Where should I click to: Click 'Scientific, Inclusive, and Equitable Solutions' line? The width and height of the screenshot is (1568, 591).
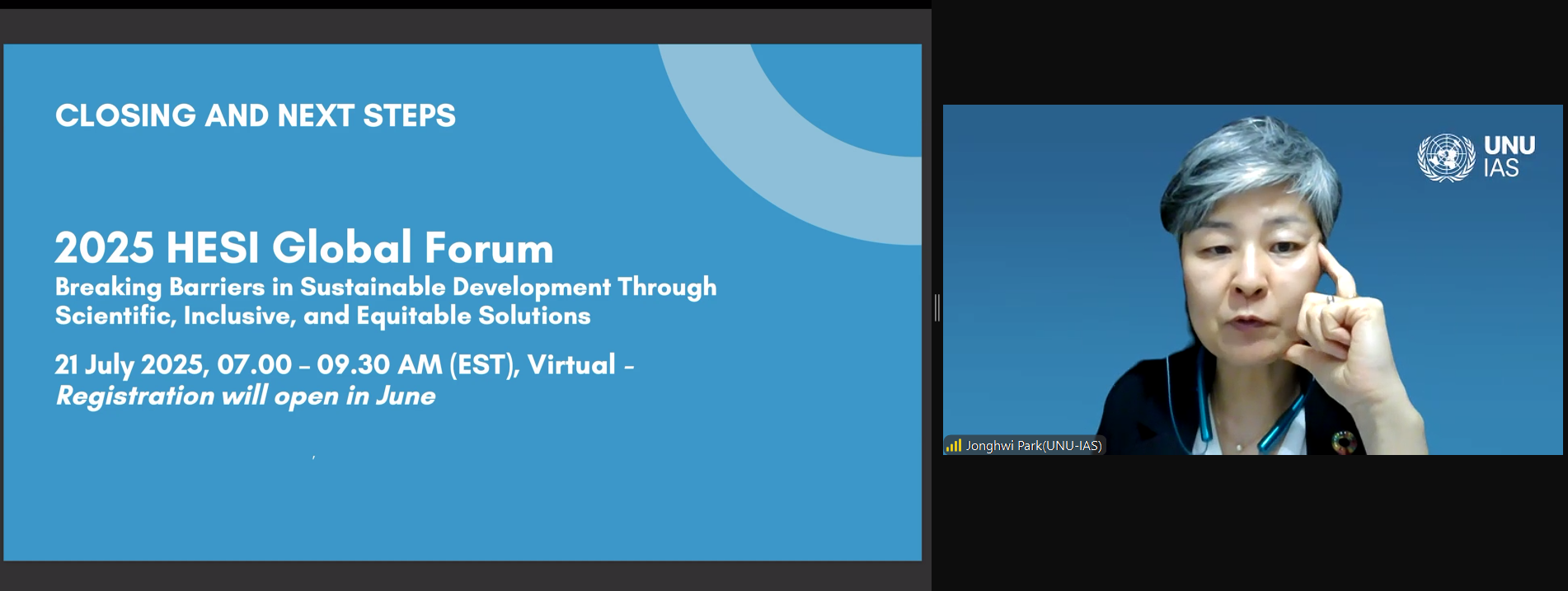322,316
